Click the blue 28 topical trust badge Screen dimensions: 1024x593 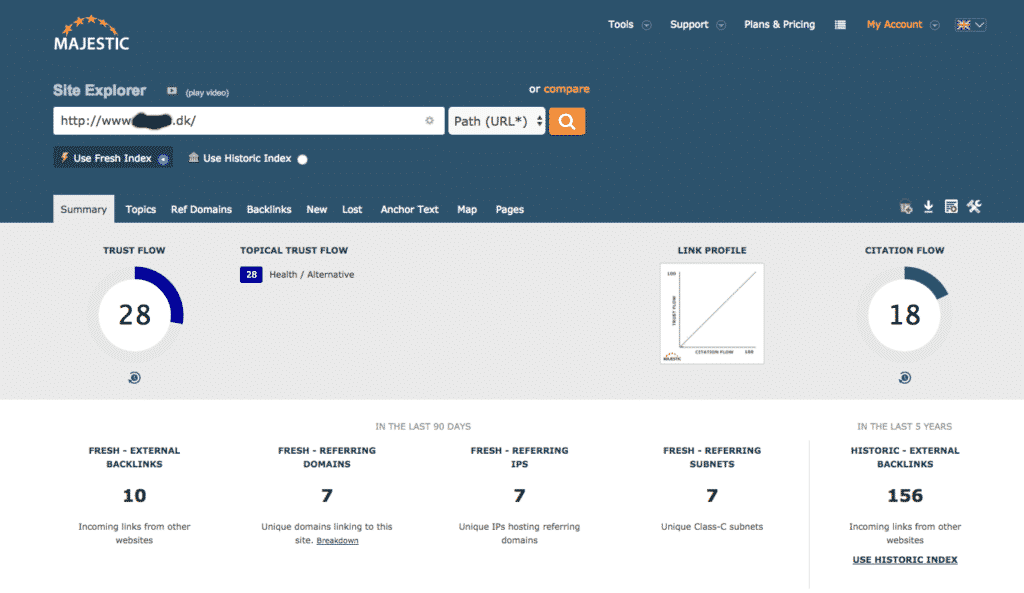(251, 275)
